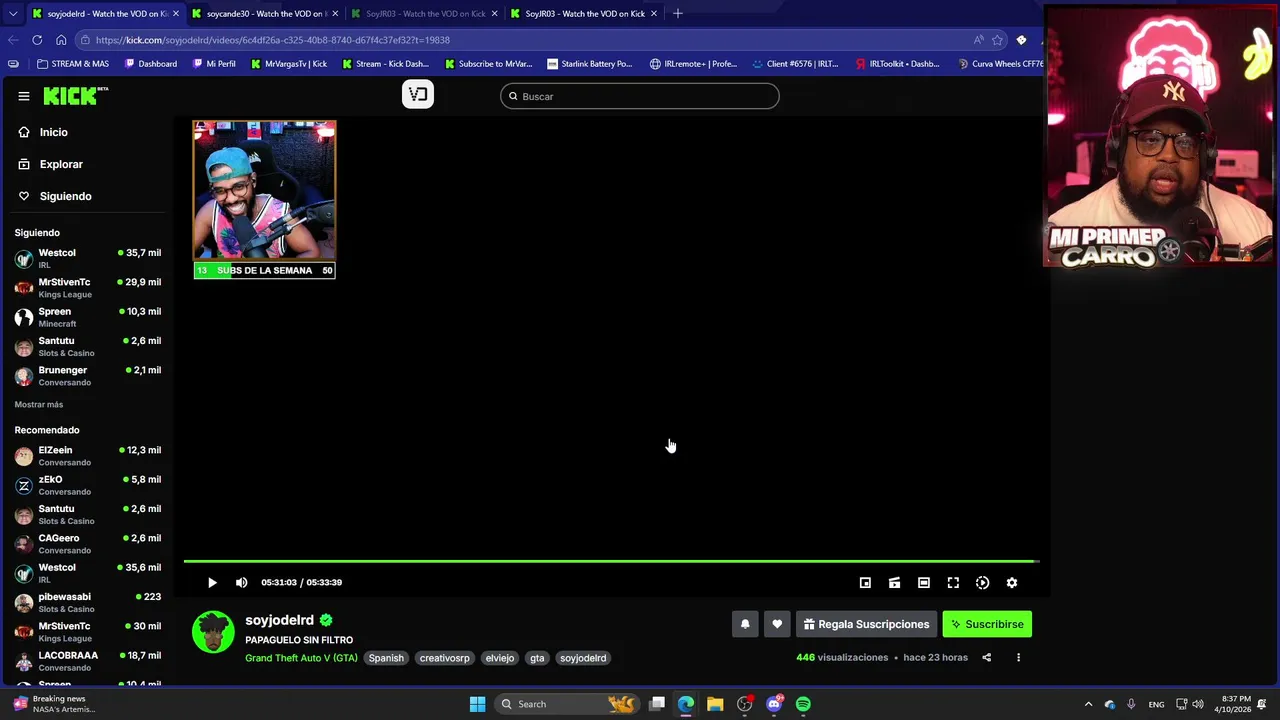Open taskbar Task View
Viewport: 1280px width, 720px height.
pos(657,704)
